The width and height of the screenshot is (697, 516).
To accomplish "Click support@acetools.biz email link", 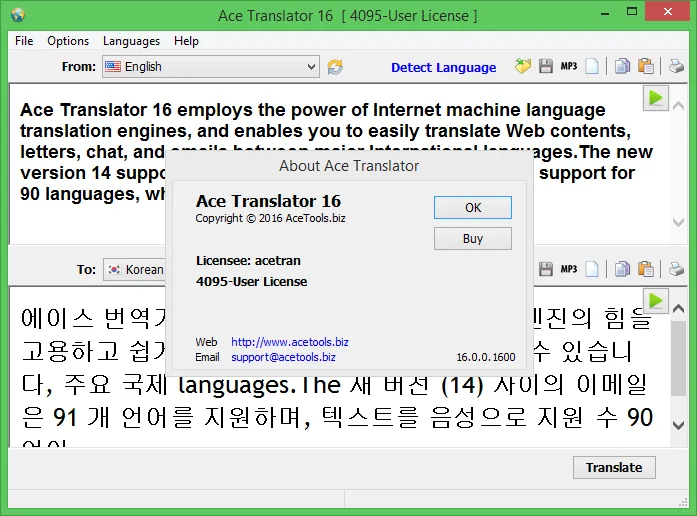I will pyautogui.click(x=283, y=357).
